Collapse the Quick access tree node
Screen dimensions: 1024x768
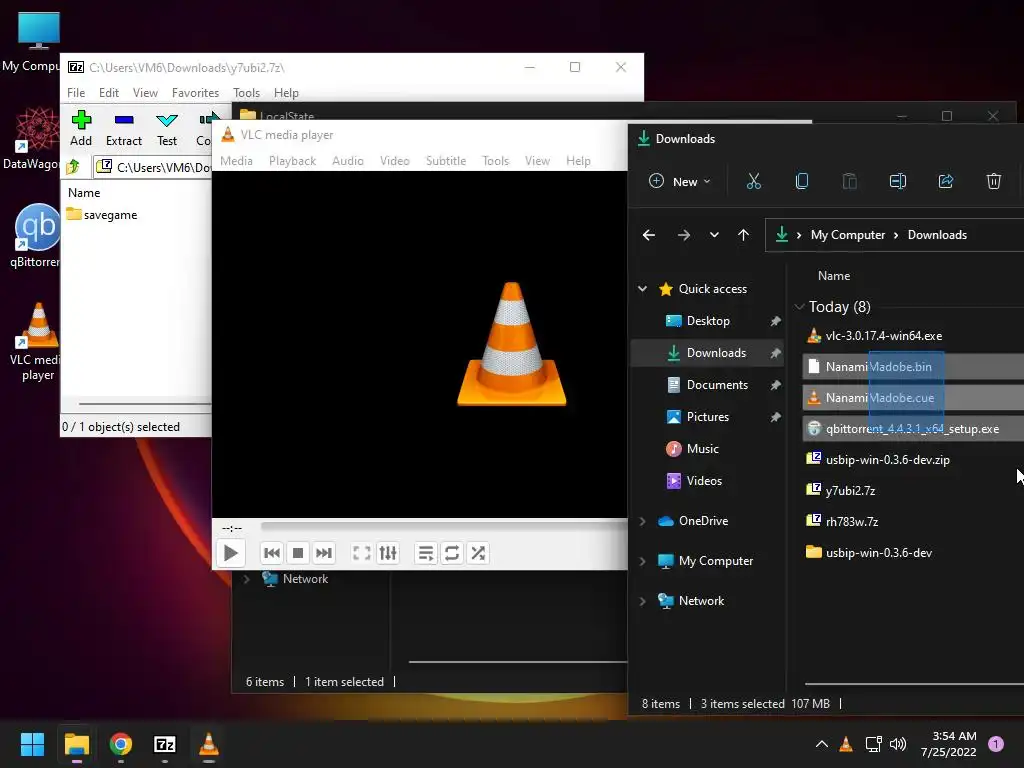click(643, 289)
